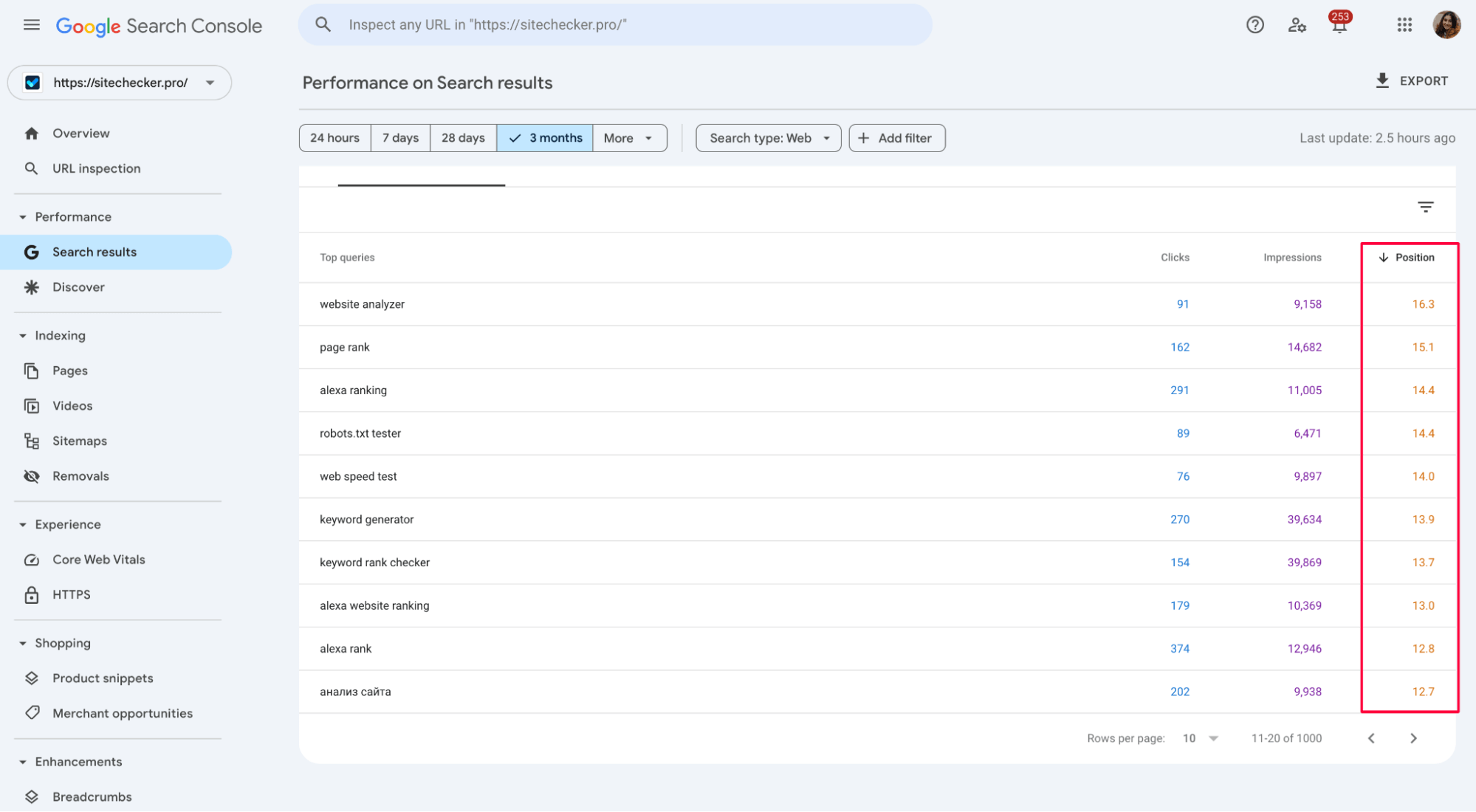Select the 3 months date range
Viewport: 1476px width, 812px height.
click(x=545, y=138)
